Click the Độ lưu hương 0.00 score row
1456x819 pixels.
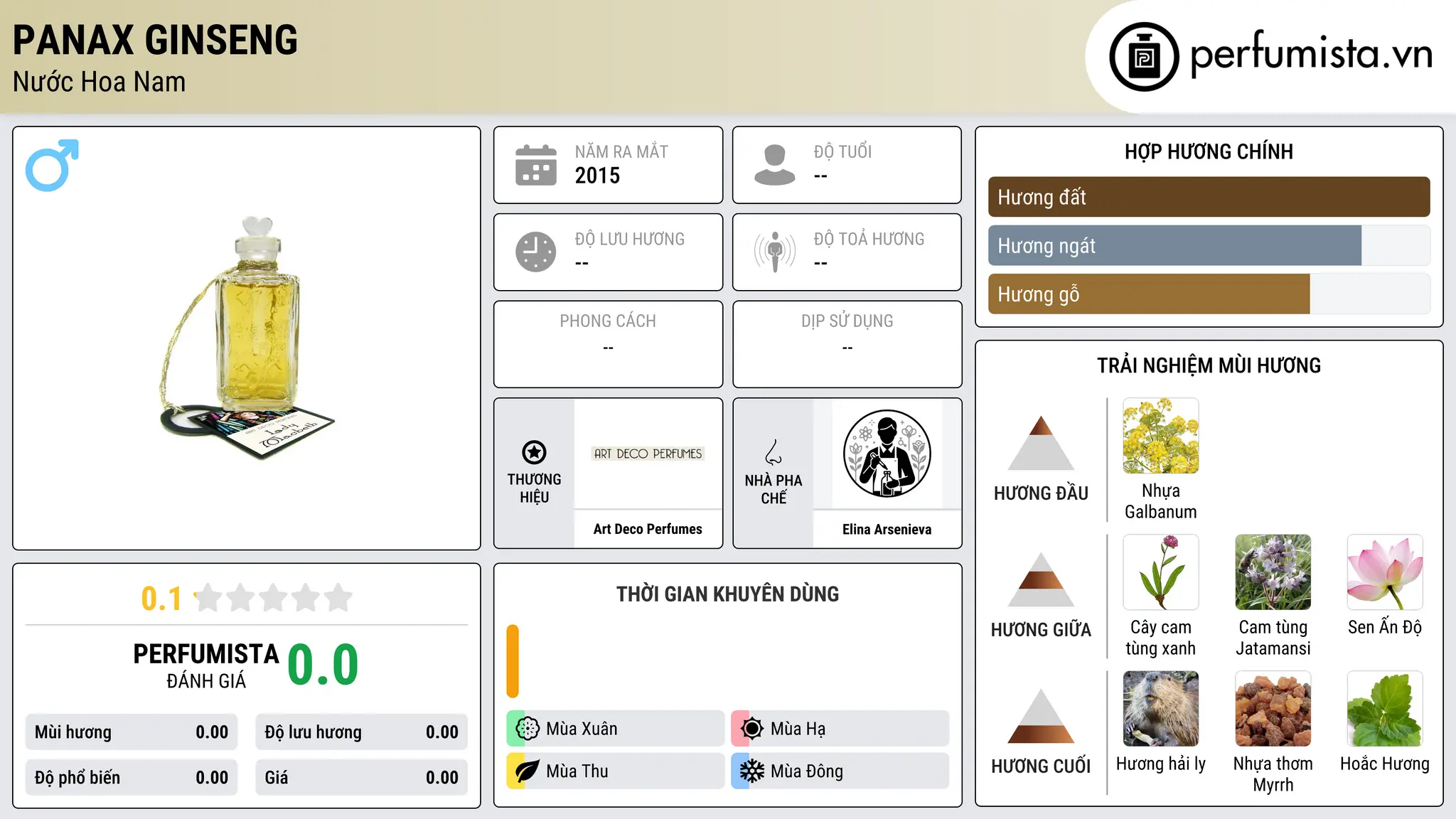(361, 732)
